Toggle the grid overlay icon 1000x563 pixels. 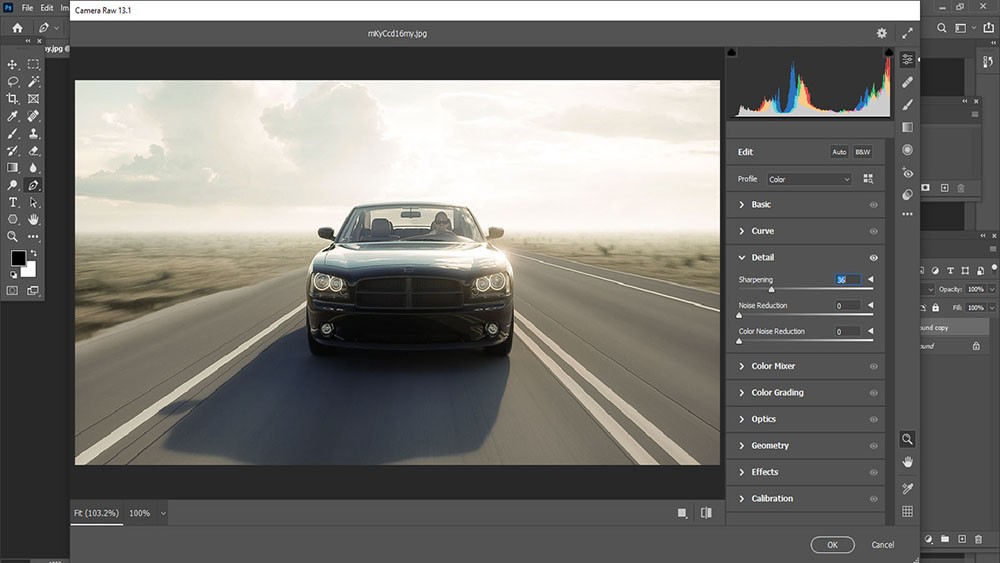[x=907, y=511]
